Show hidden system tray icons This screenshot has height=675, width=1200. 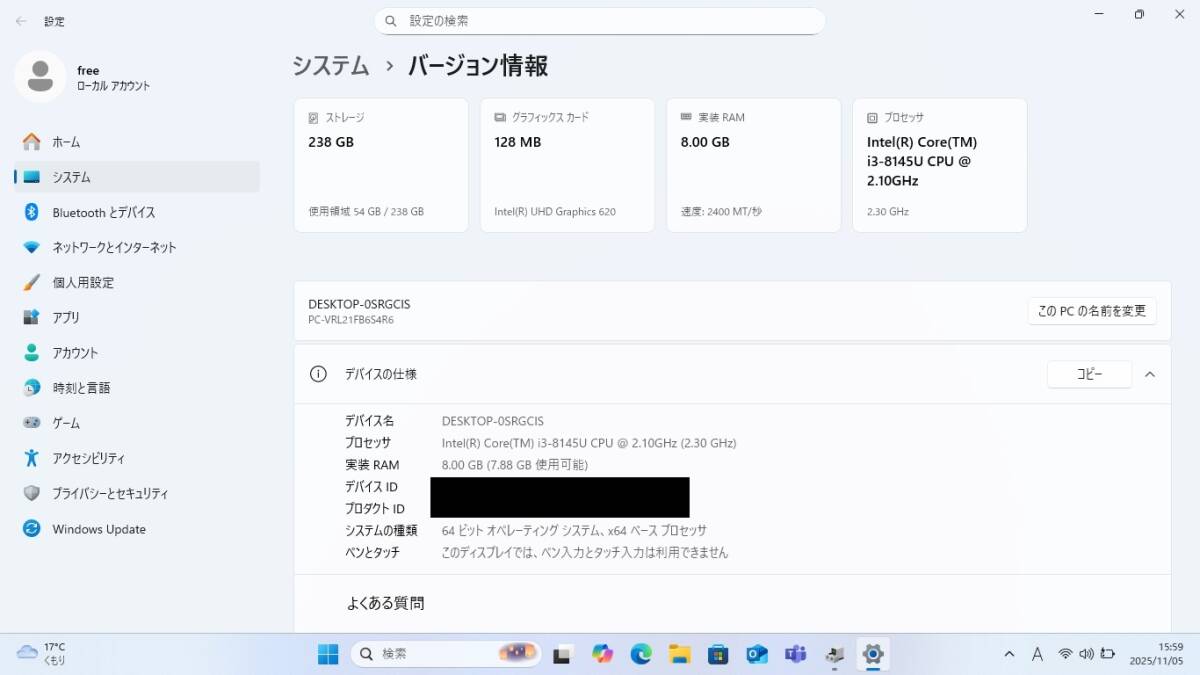point(1008,654)
